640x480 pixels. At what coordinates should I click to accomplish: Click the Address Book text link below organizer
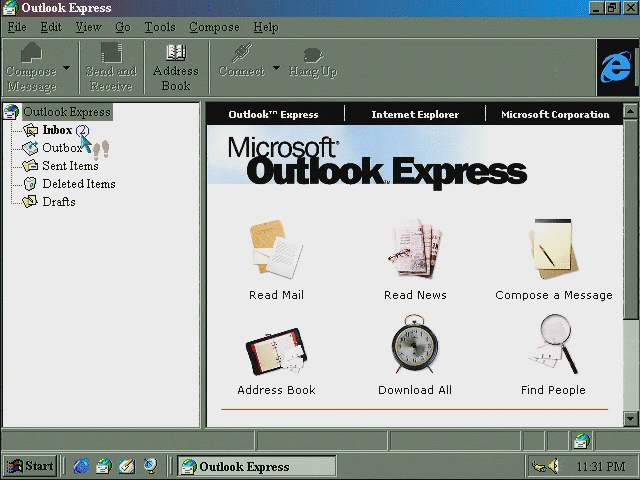276,390
